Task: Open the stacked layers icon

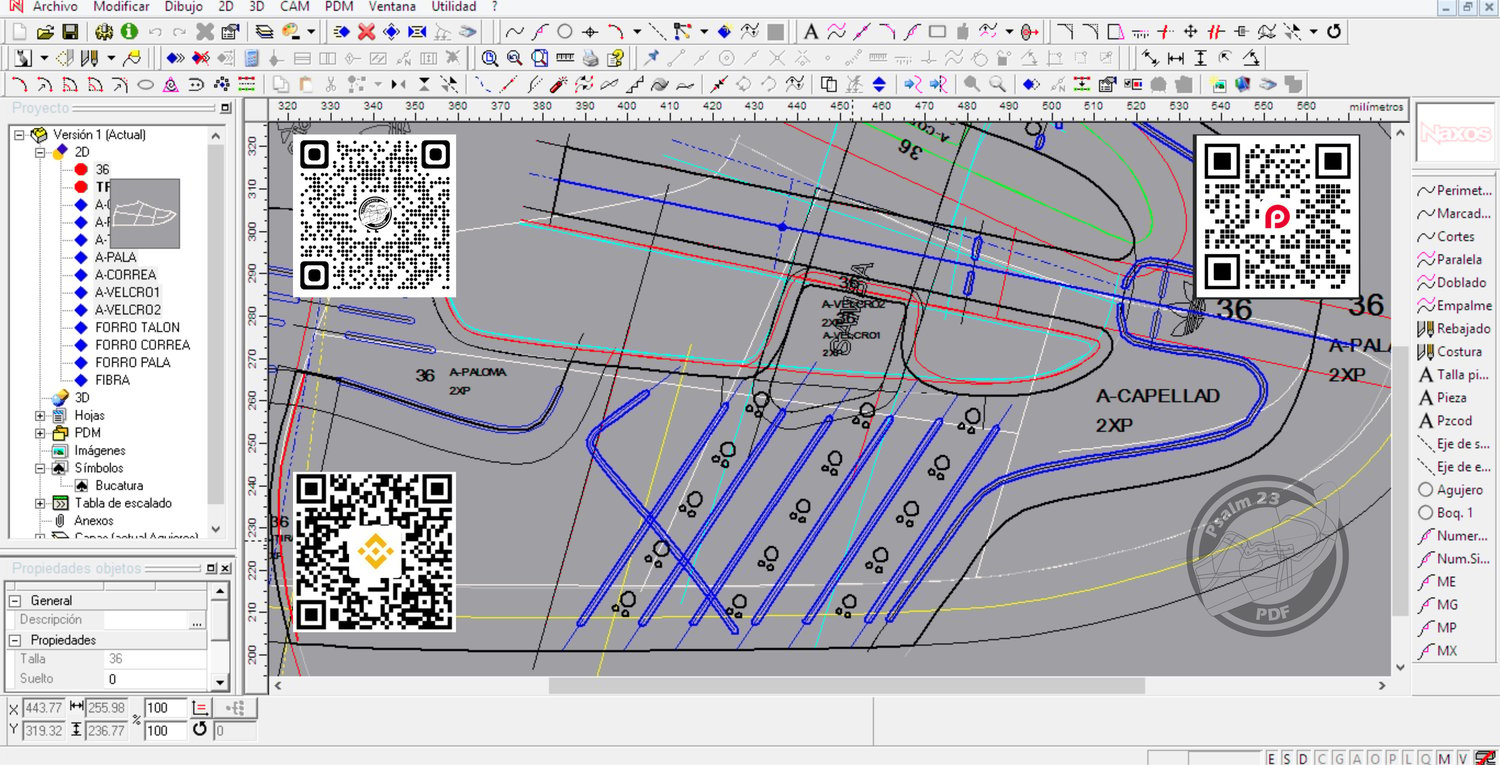Action: tap(264, 32)
